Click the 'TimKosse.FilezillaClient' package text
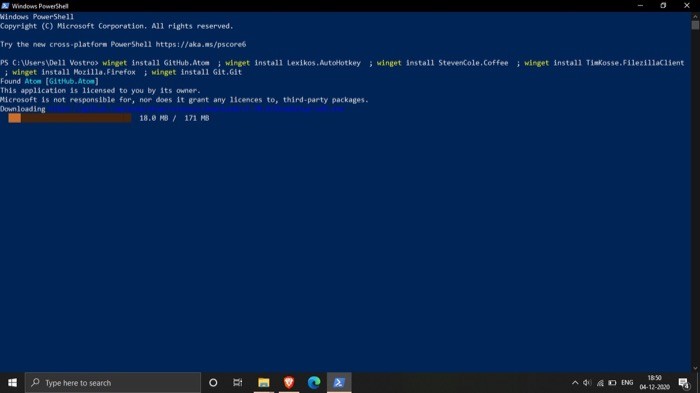This screenshot has width=700, height=393. (635, 63)
